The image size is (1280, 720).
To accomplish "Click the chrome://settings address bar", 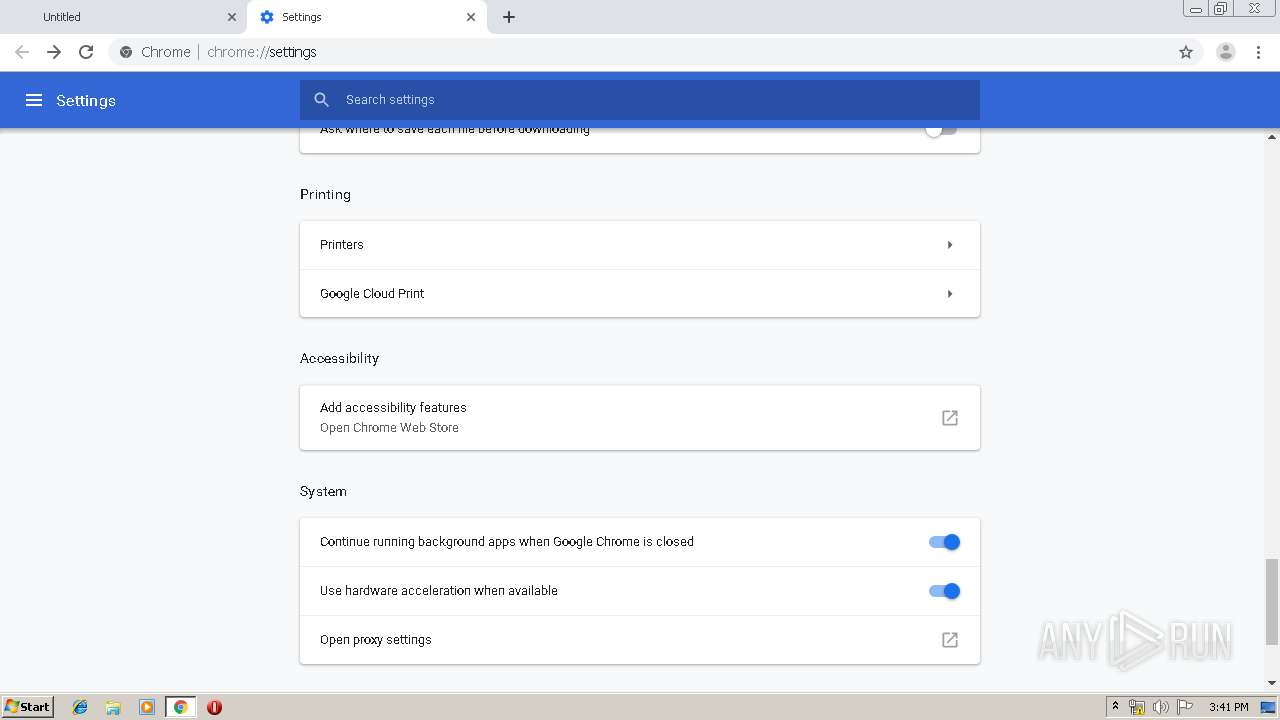I will coord(640,52).
